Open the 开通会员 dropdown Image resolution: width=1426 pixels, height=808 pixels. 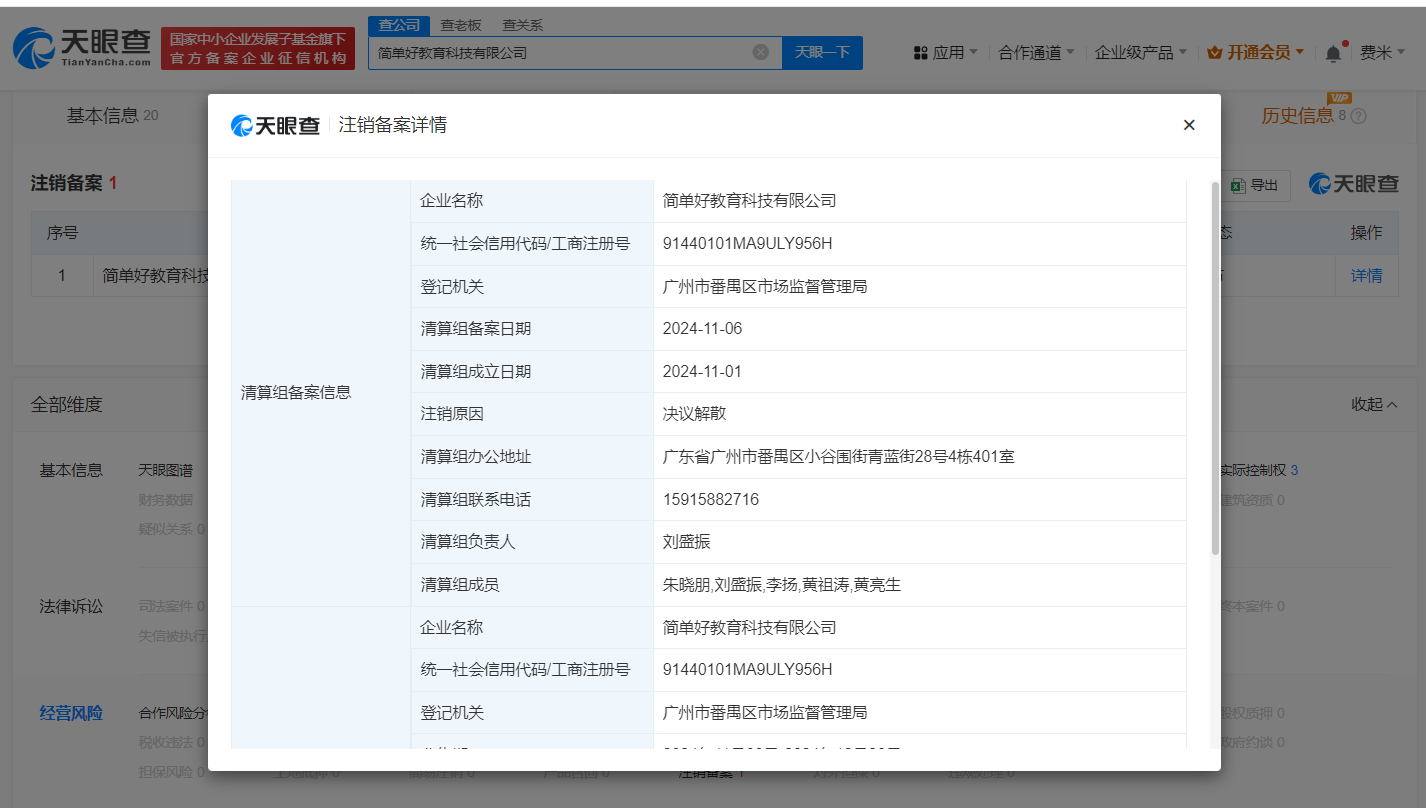coord(1256,53)
